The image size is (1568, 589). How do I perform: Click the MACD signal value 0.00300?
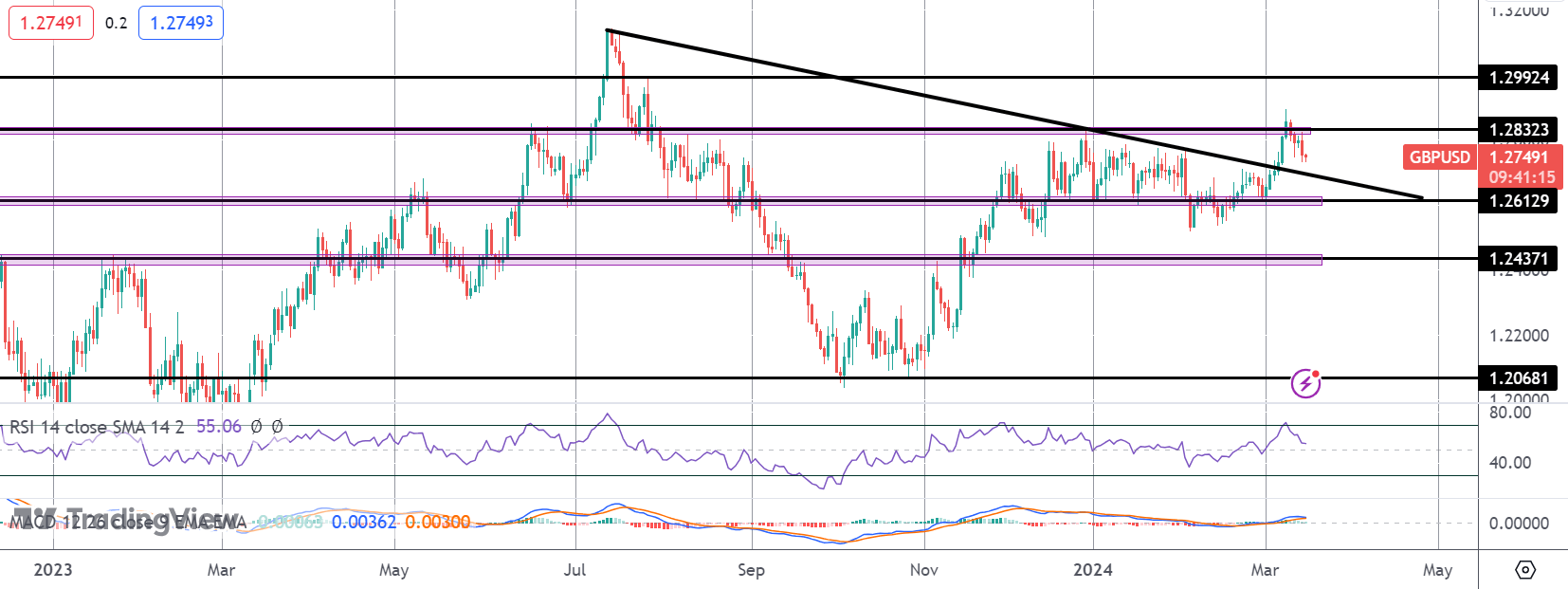[x=437, y=522]
